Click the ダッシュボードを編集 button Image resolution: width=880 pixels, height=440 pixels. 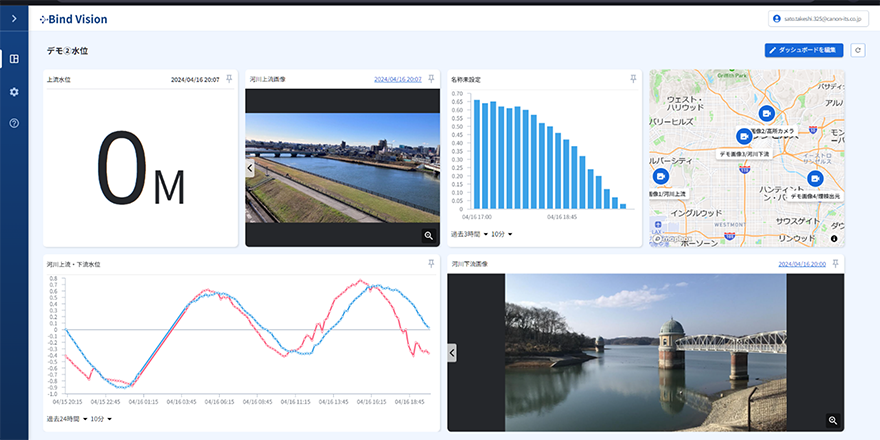click(x=805, y=50)
